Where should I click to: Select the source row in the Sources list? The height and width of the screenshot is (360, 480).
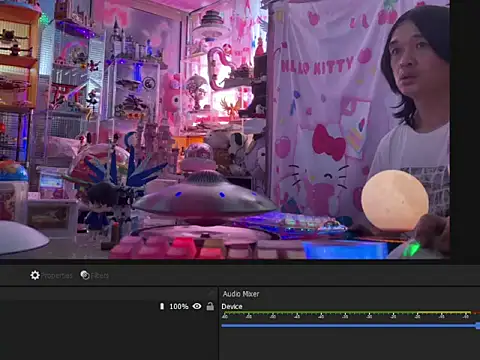coord(109,306)
